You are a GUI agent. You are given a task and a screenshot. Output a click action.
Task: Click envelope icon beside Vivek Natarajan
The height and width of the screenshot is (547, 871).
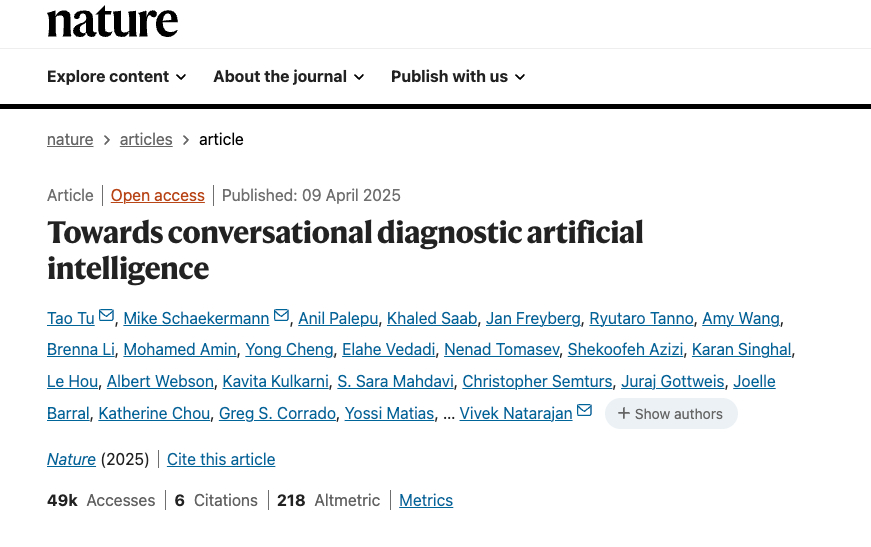(x=585, y=412)
